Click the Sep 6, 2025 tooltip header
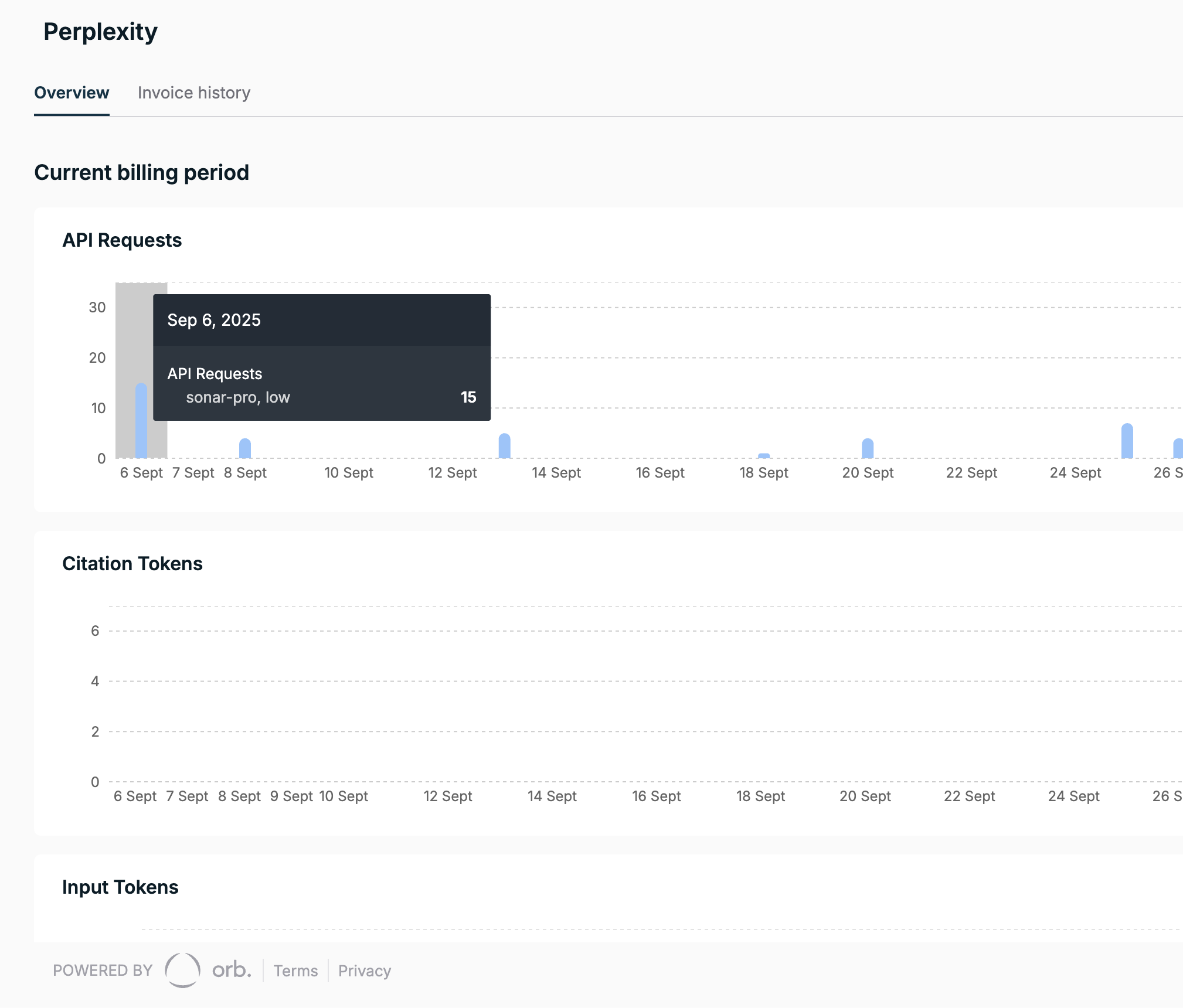This screenshot has height=1008, width=1183. click(x=214, y=320)
